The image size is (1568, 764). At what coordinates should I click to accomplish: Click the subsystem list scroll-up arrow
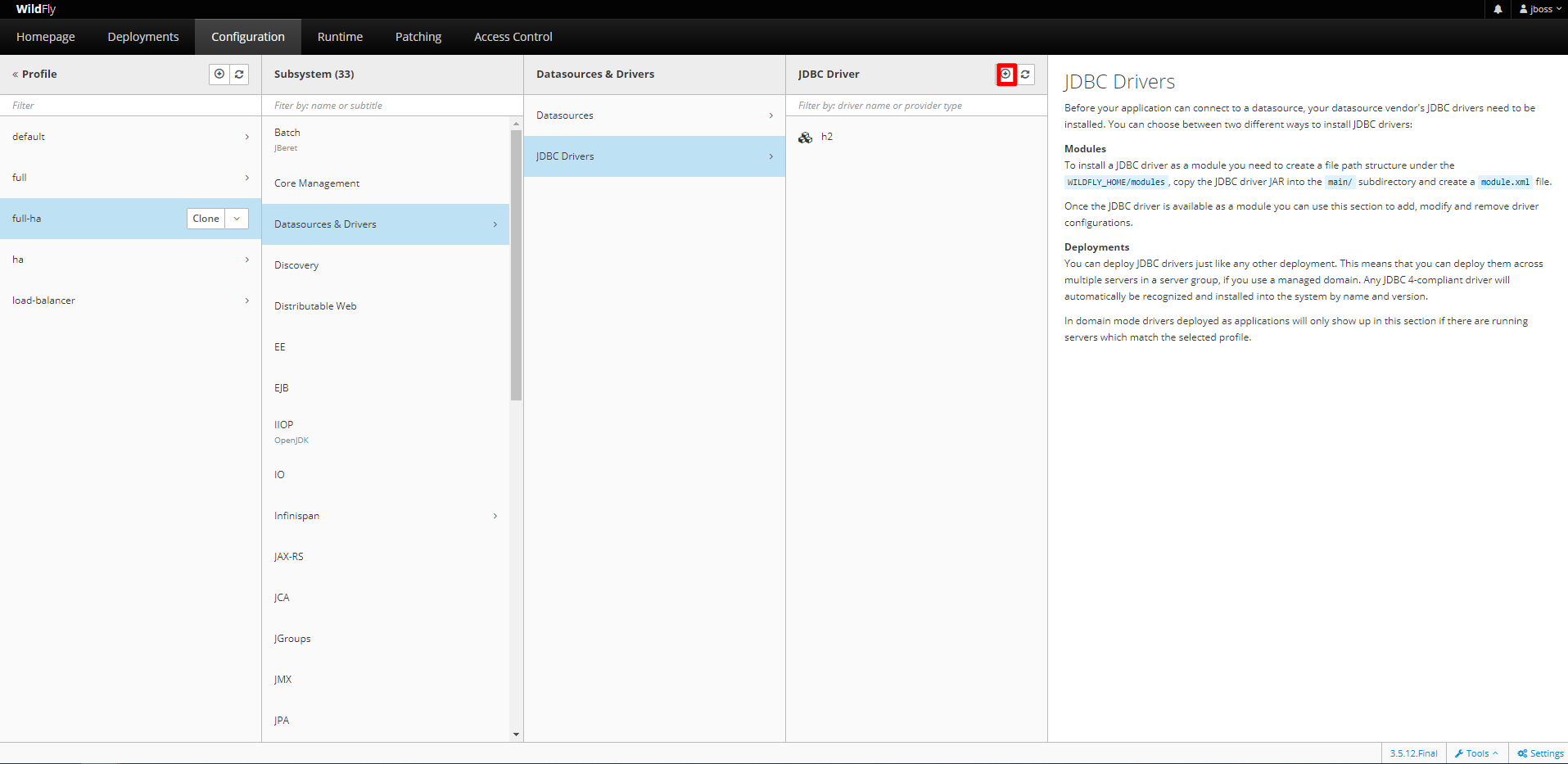[x=516, y=124]
